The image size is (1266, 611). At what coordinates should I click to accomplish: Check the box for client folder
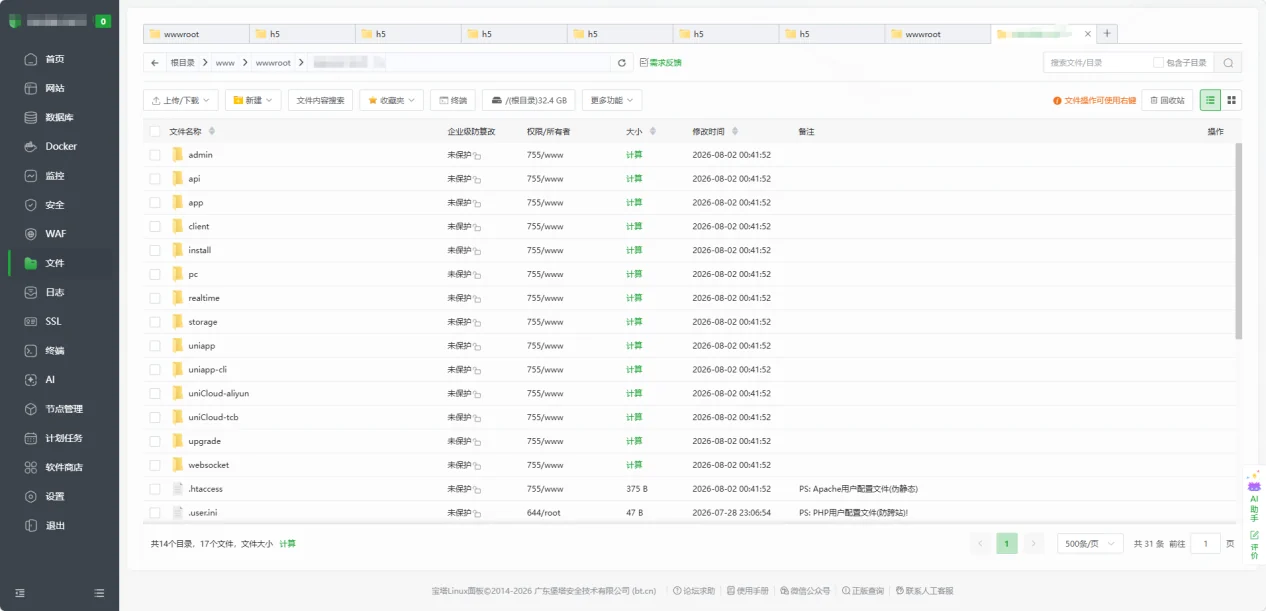click(155, 226)
